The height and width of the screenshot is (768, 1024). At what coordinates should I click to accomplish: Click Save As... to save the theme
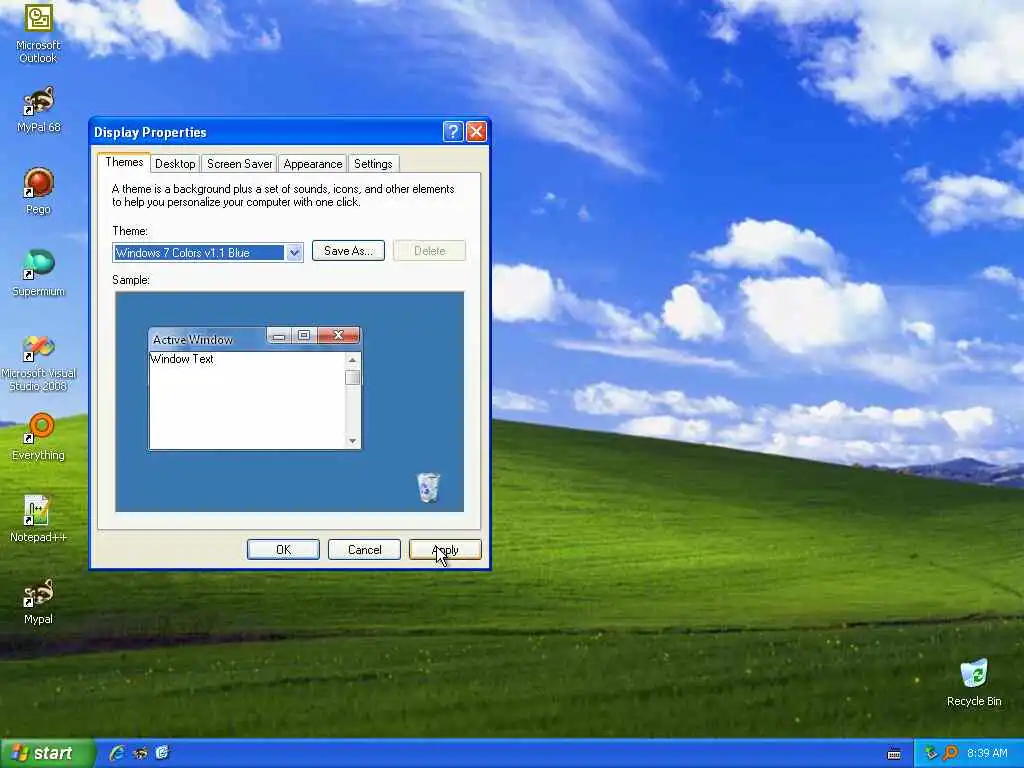pyautogui.click(x=348, y=251)
